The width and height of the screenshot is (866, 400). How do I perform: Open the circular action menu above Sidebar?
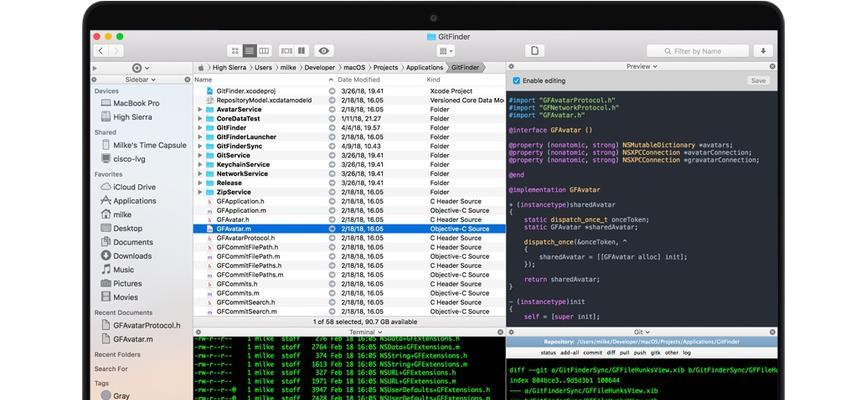pyautogui.click(x=140, y=68)
